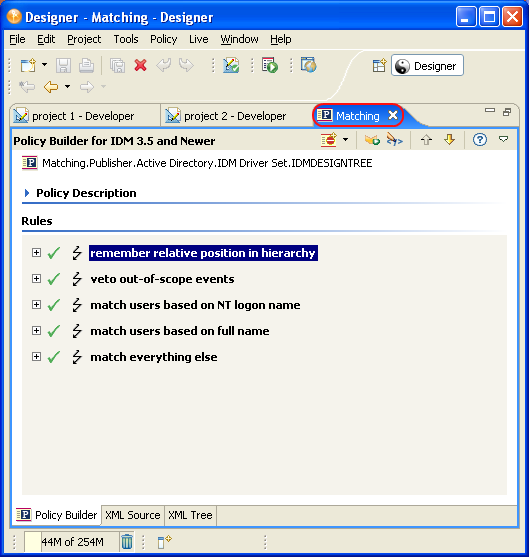Click the Undo arrow icon

(x=163, y=65)
